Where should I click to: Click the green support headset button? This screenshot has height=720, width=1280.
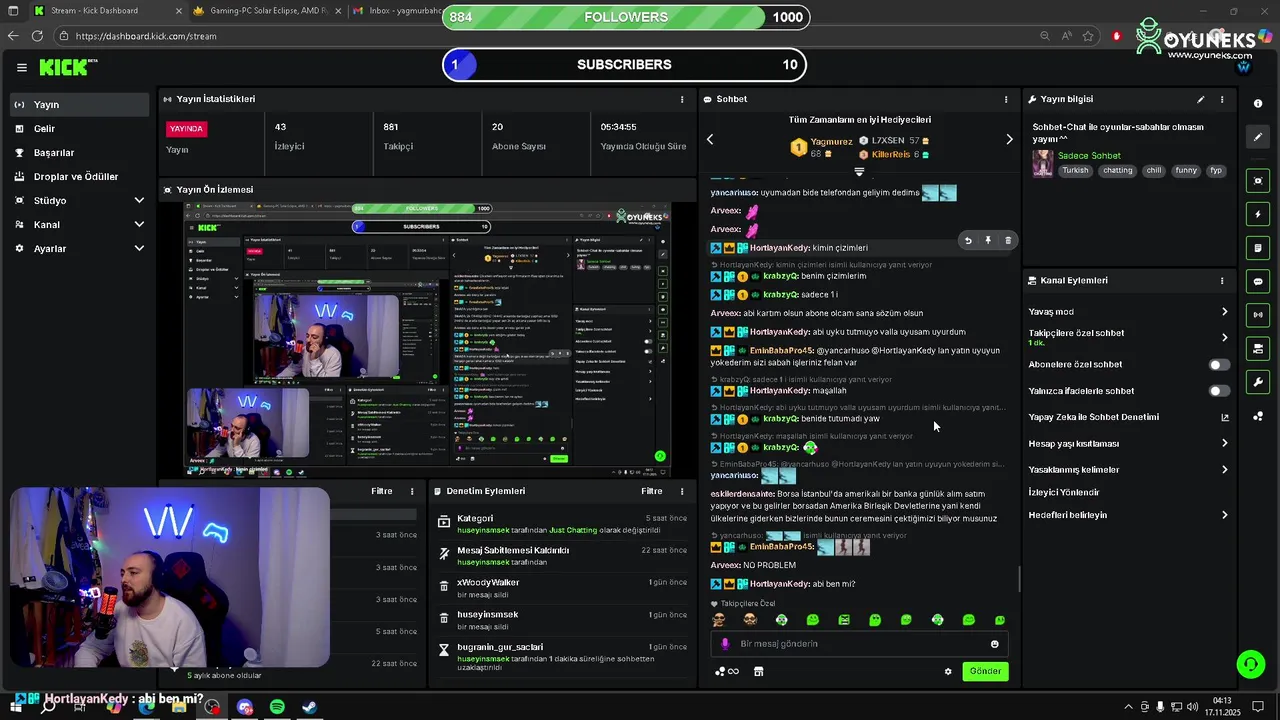[x=1250, y=664]
